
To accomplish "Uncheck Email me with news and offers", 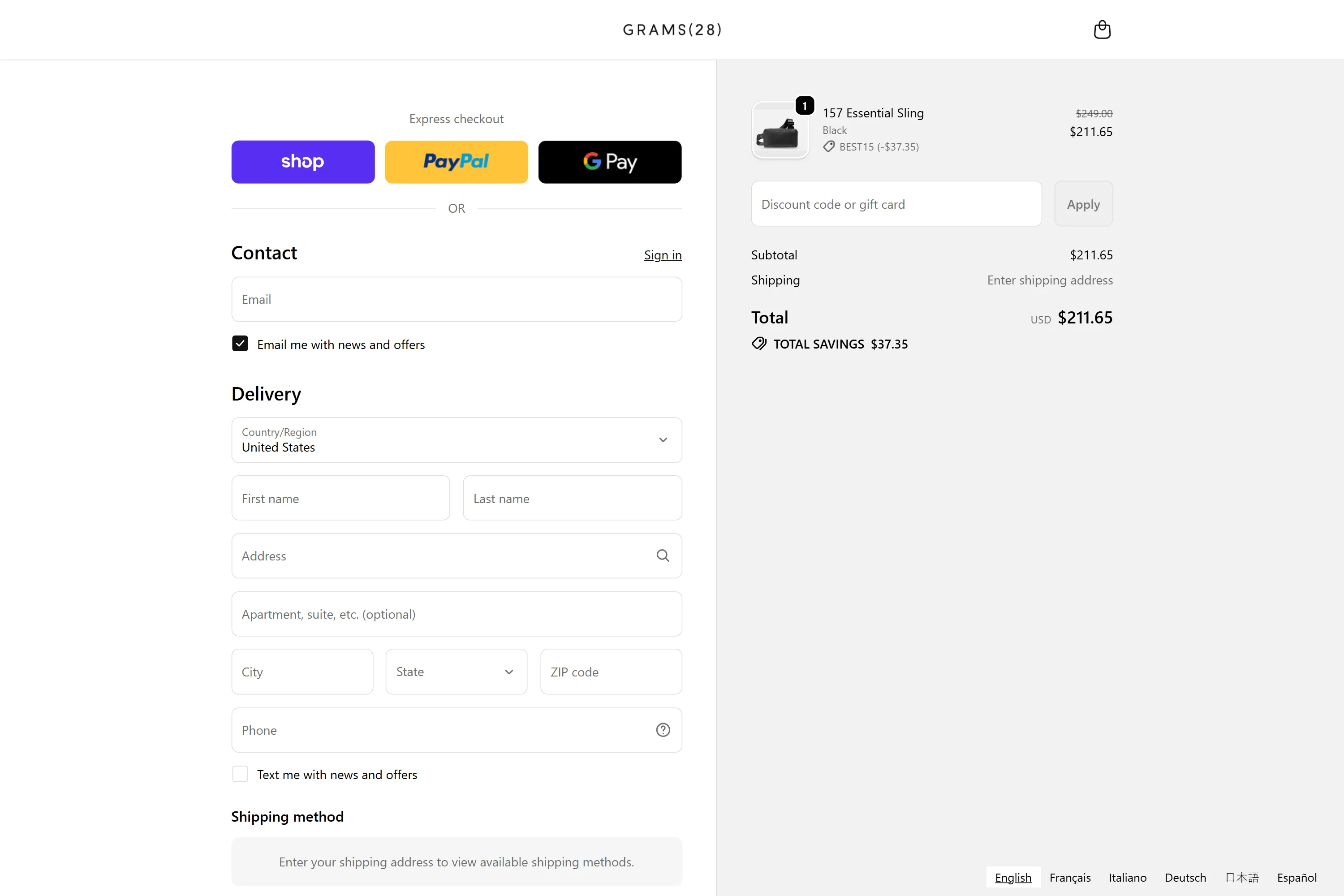I will 240,344.
